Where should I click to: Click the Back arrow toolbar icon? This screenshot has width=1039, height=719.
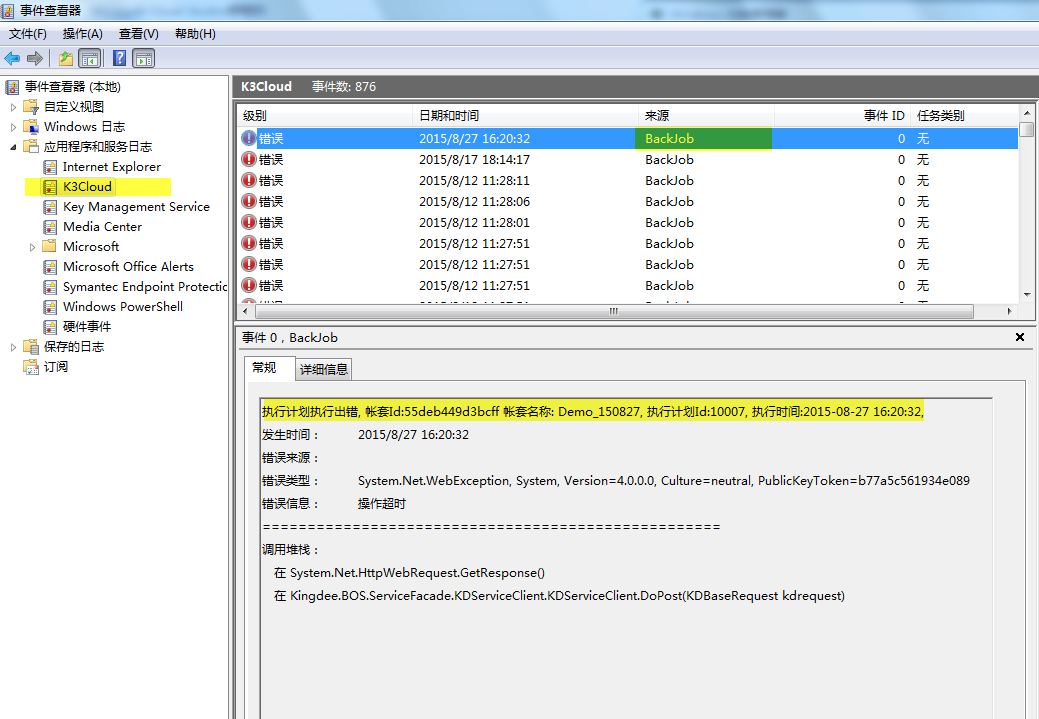pos(12,58)
